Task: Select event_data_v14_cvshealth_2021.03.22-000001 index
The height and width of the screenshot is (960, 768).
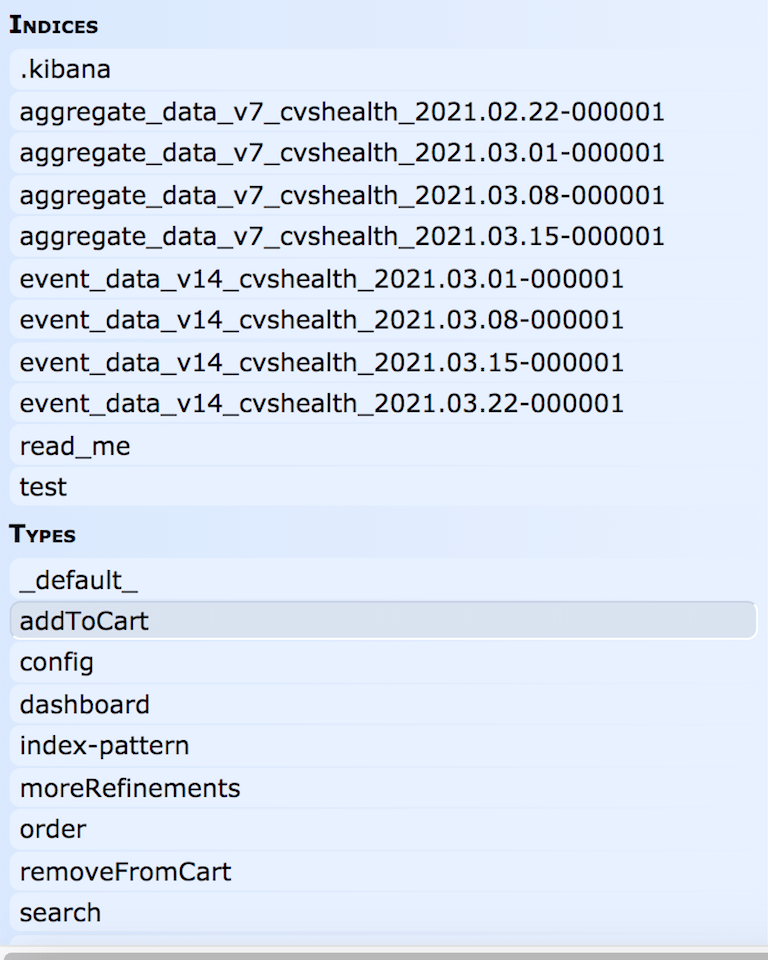Action: [x=383, y=403]
